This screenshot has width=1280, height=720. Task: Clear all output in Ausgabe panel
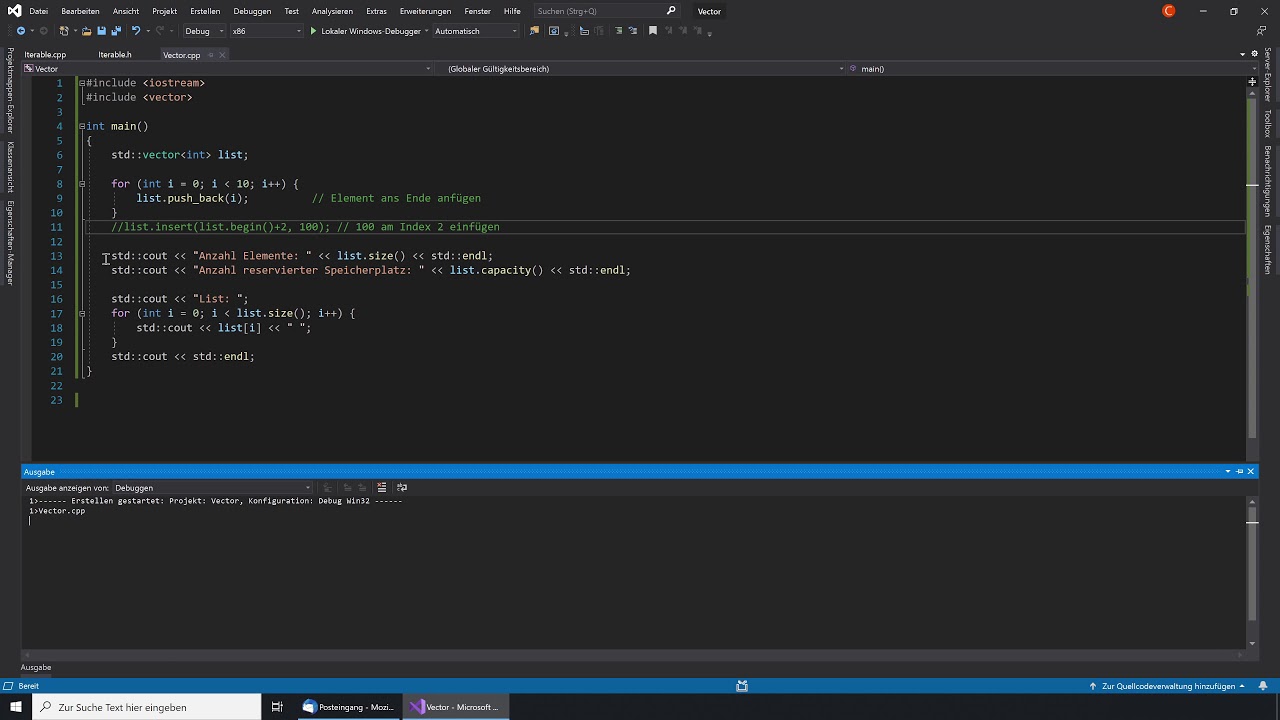[382, 488]
